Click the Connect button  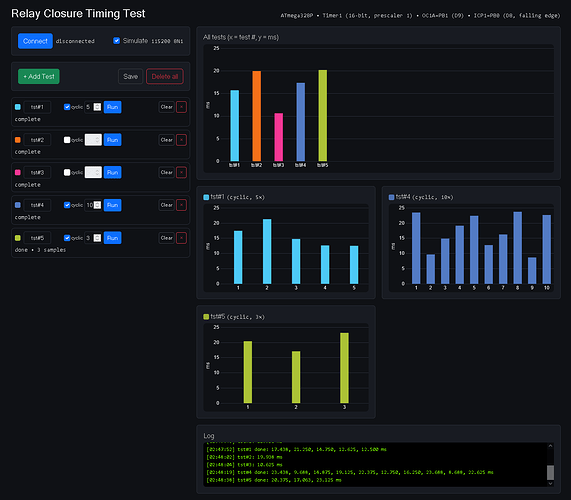[x=35, y=41]
